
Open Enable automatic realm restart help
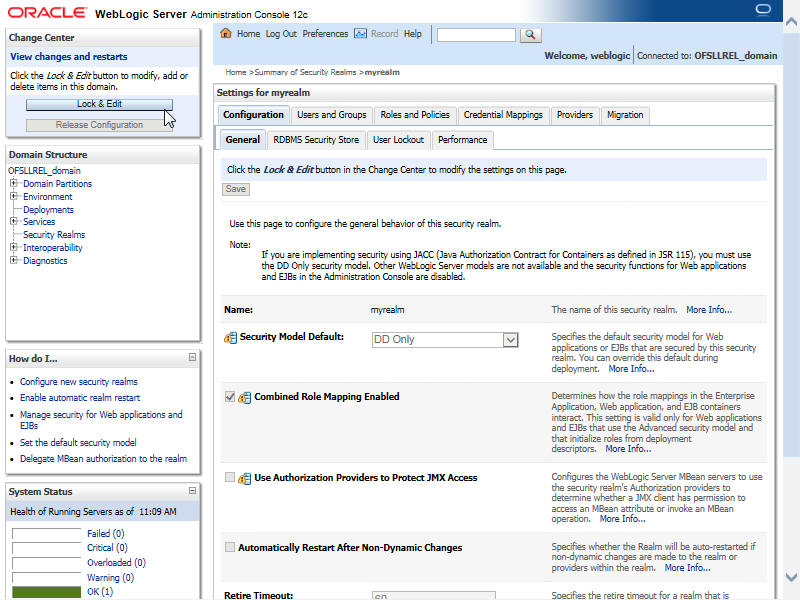point(80,397)
